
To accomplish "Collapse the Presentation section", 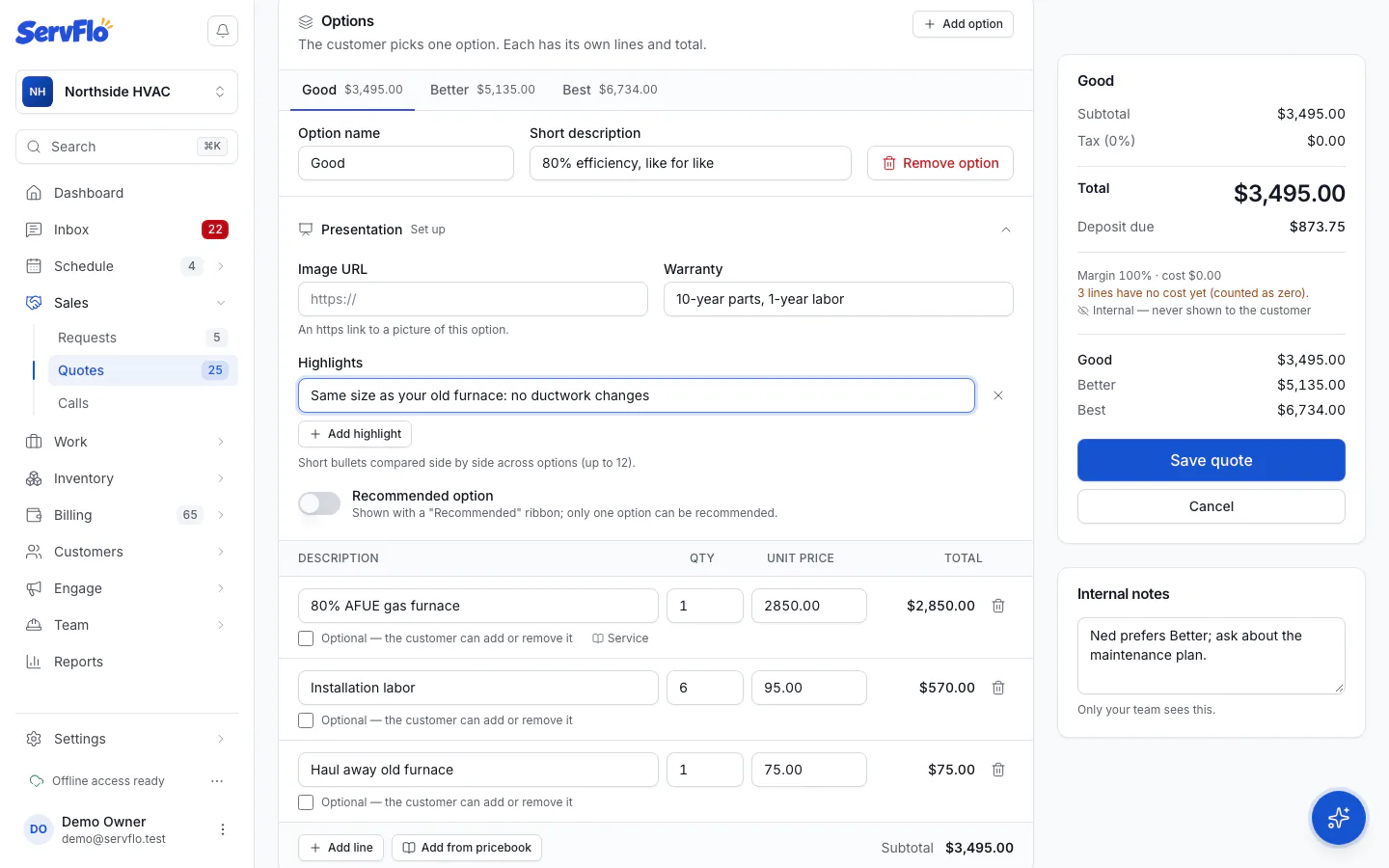I will pos(1006,230).
